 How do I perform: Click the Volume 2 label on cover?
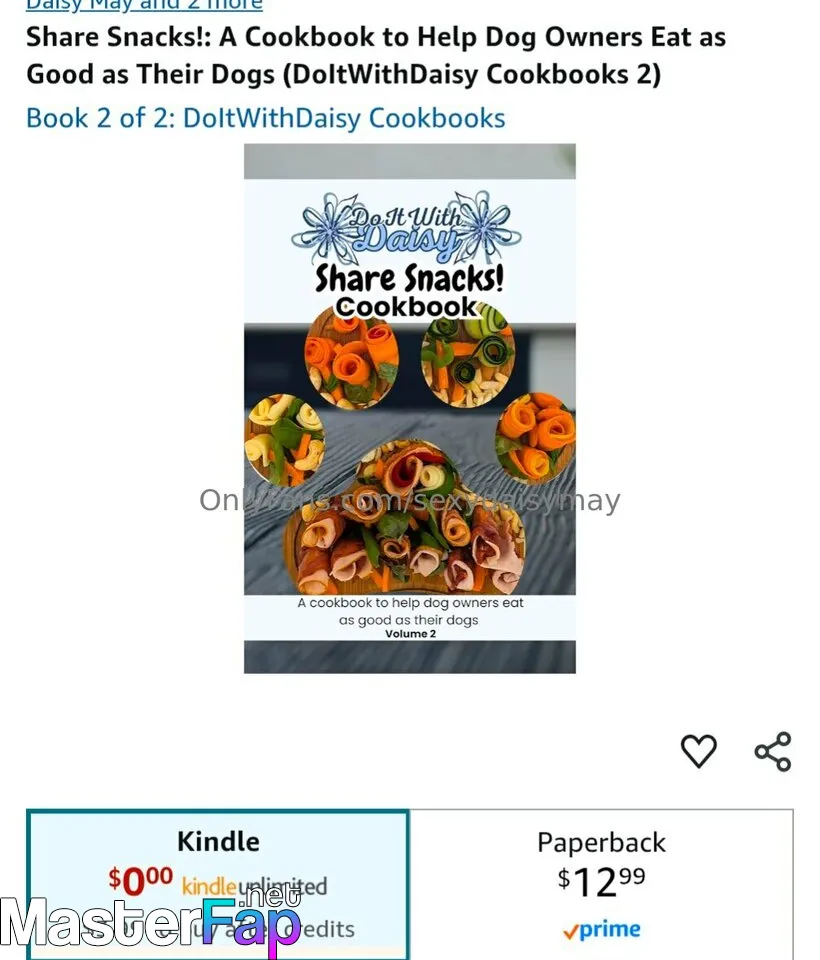[x=410, y=634]
